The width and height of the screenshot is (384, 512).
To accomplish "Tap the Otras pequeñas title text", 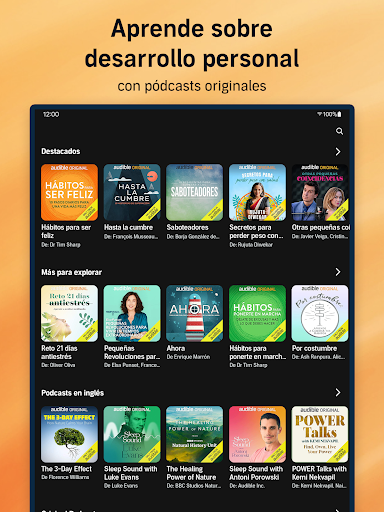I will click(321, 227).
